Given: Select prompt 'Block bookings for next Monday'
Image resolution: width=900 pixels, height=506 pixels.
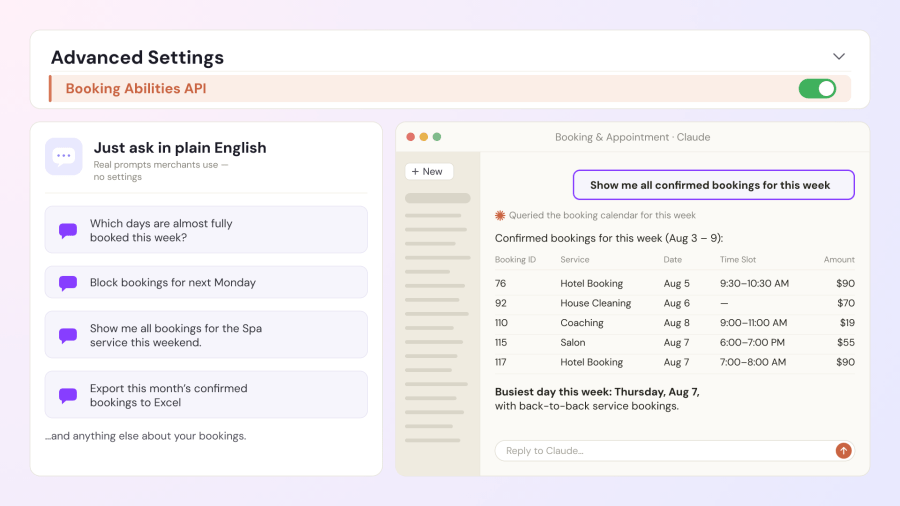Looking at the screenshot, I should pos(206,282).
